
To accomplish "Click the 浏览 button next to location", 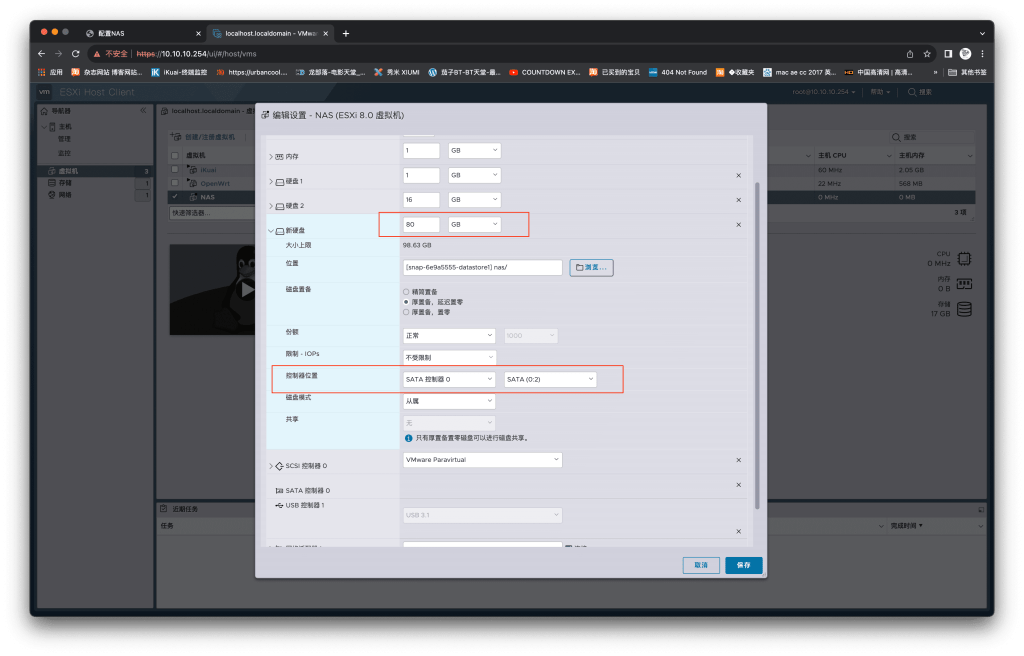I will pos(591,267).
